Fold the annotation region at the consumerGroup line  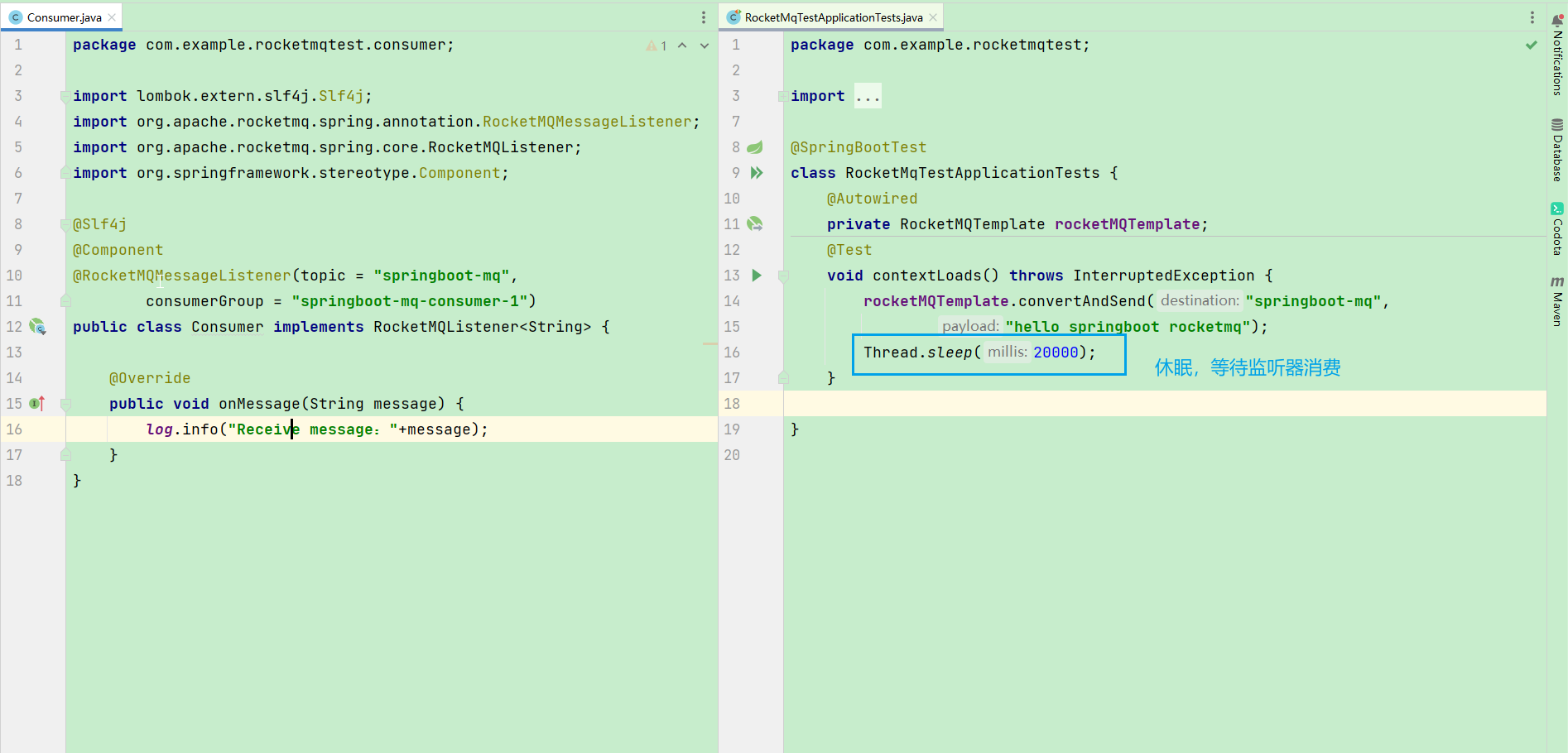coord(65,301)
